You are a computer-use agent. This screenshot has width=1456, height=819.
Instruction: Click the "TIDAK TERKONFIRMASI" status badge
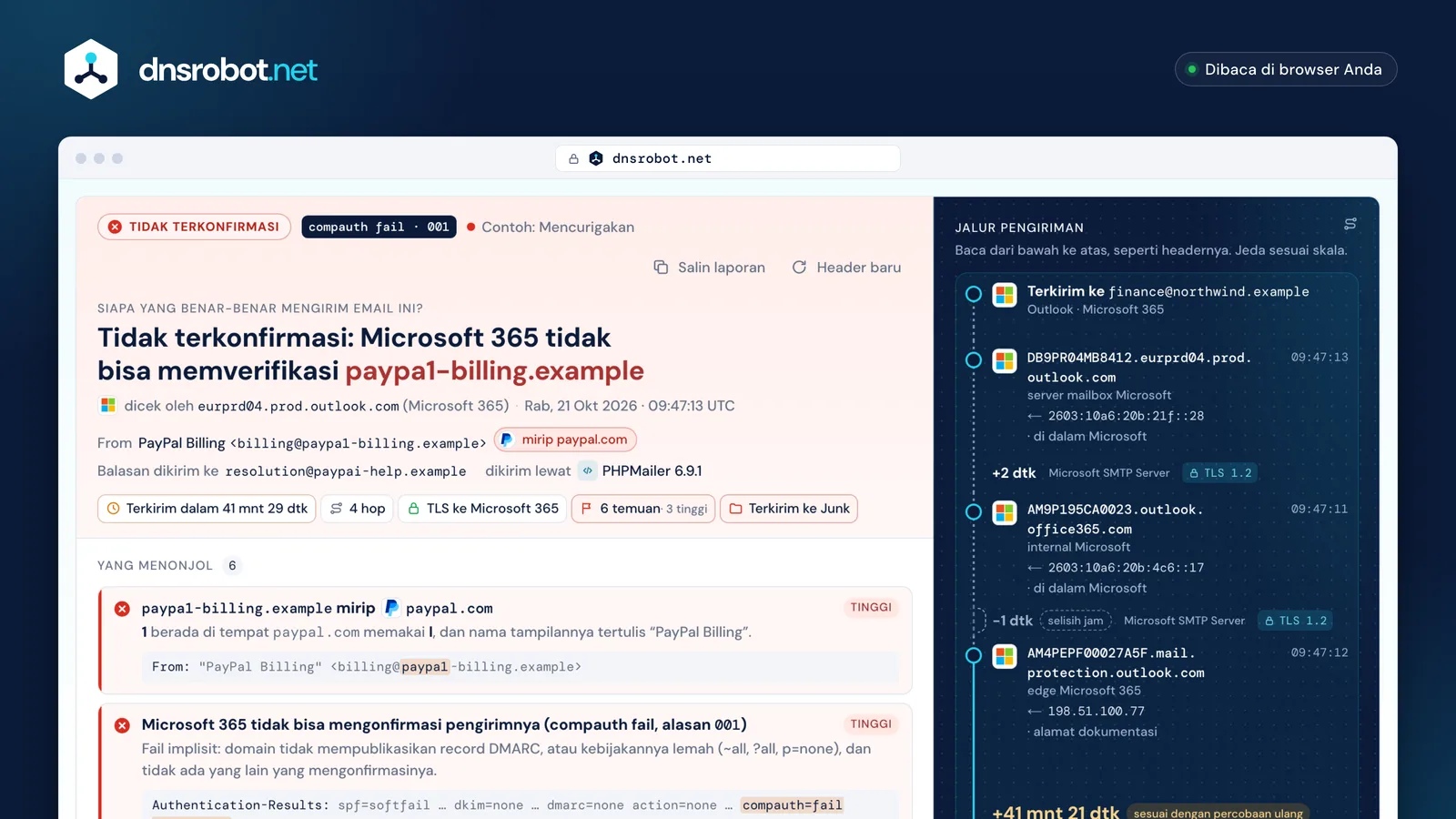point(194,227)
